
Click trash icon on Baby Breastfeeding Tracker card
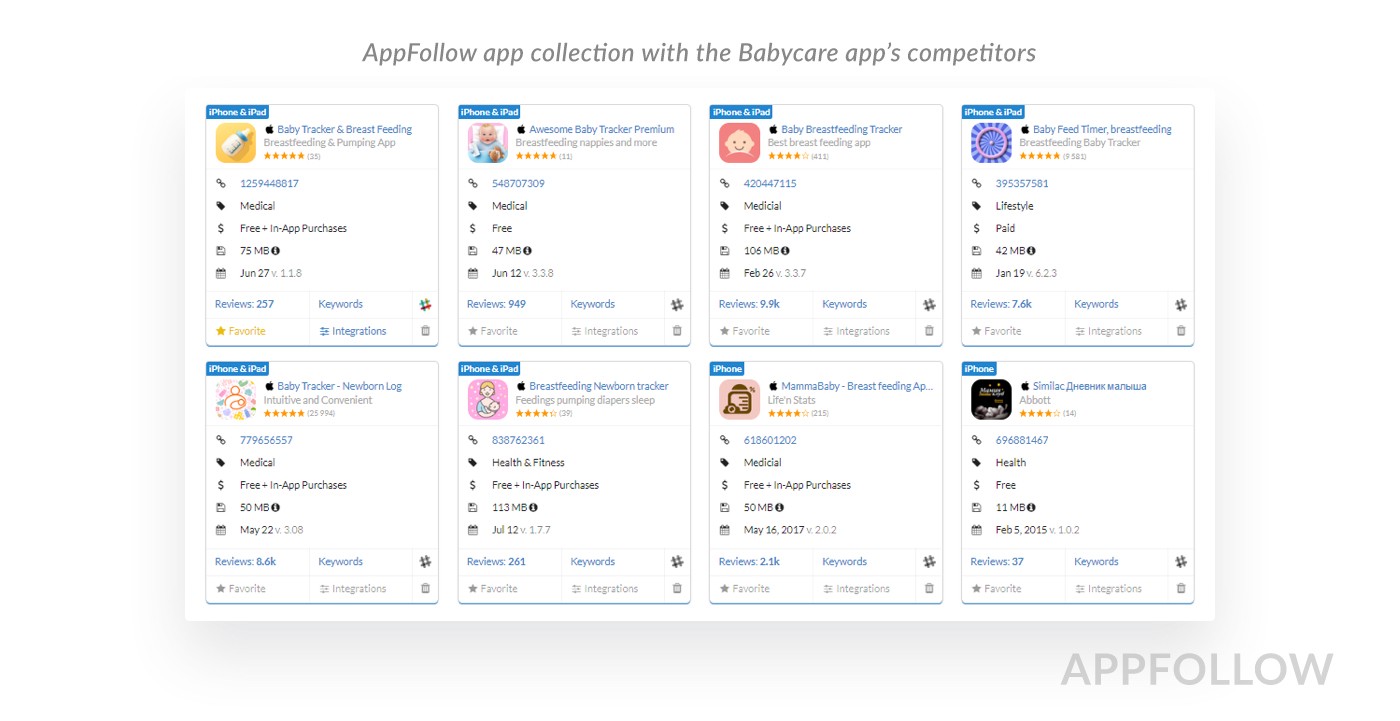pos(929,331)
